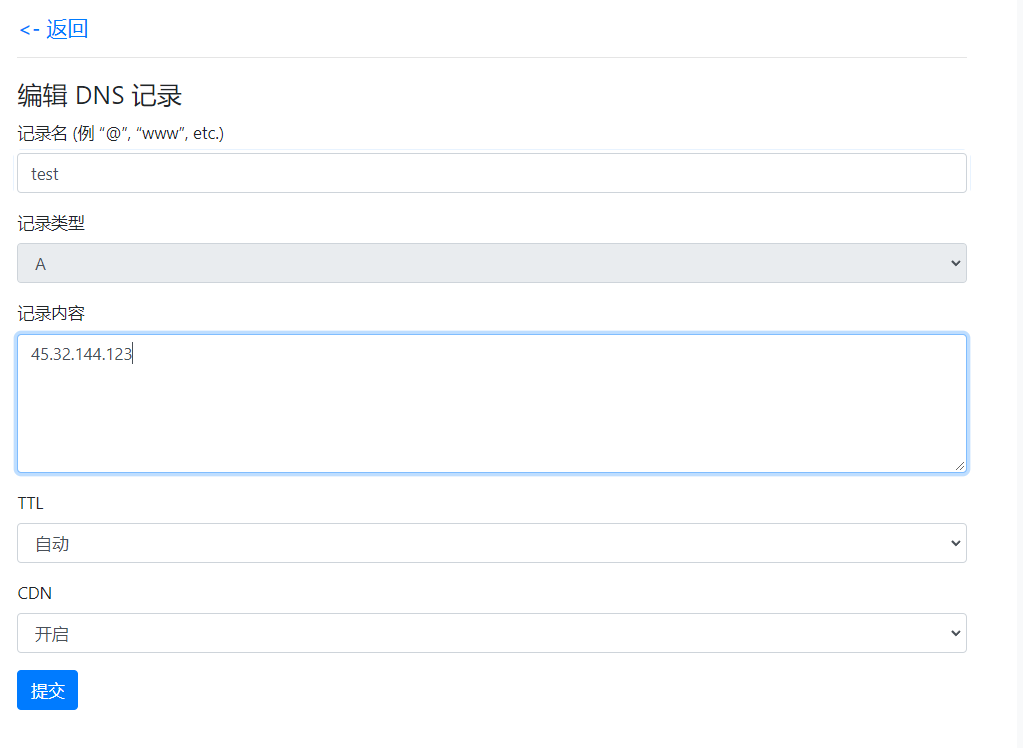Click the TTL dropdown chevron arrow
Viewport: 1023px width, 748px height.
coord(955,543)
